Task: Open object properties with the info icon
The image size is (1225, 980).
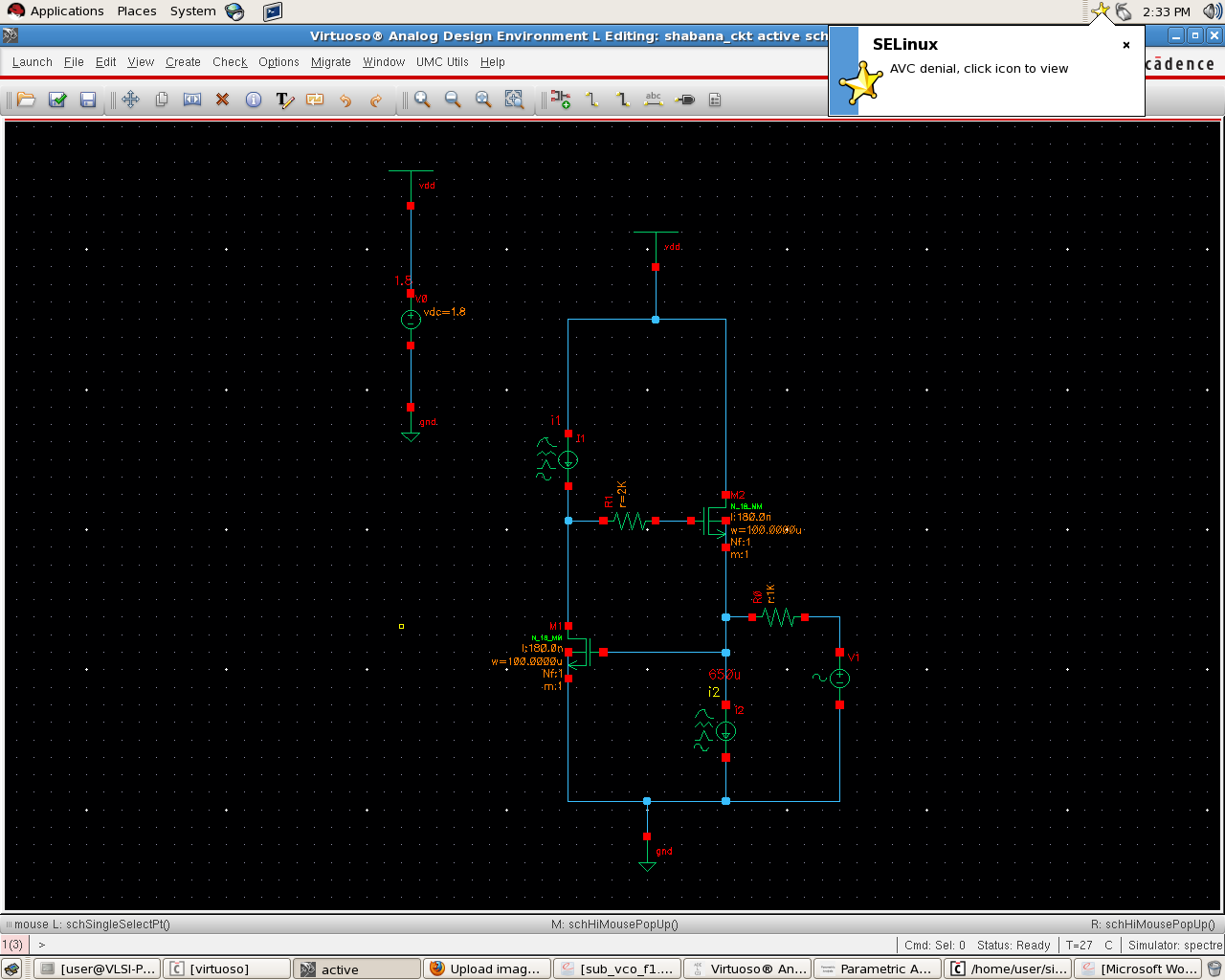Action: [254, 100]
